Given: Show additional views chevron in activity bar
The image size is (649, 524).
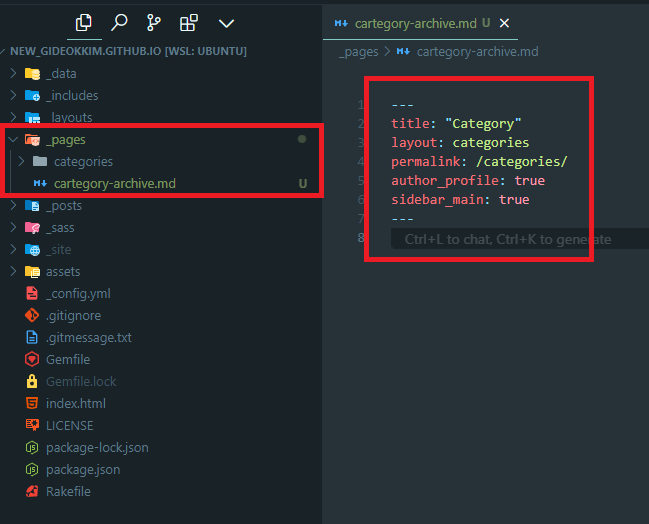Looking at the screenshot, I should [226, 22].
